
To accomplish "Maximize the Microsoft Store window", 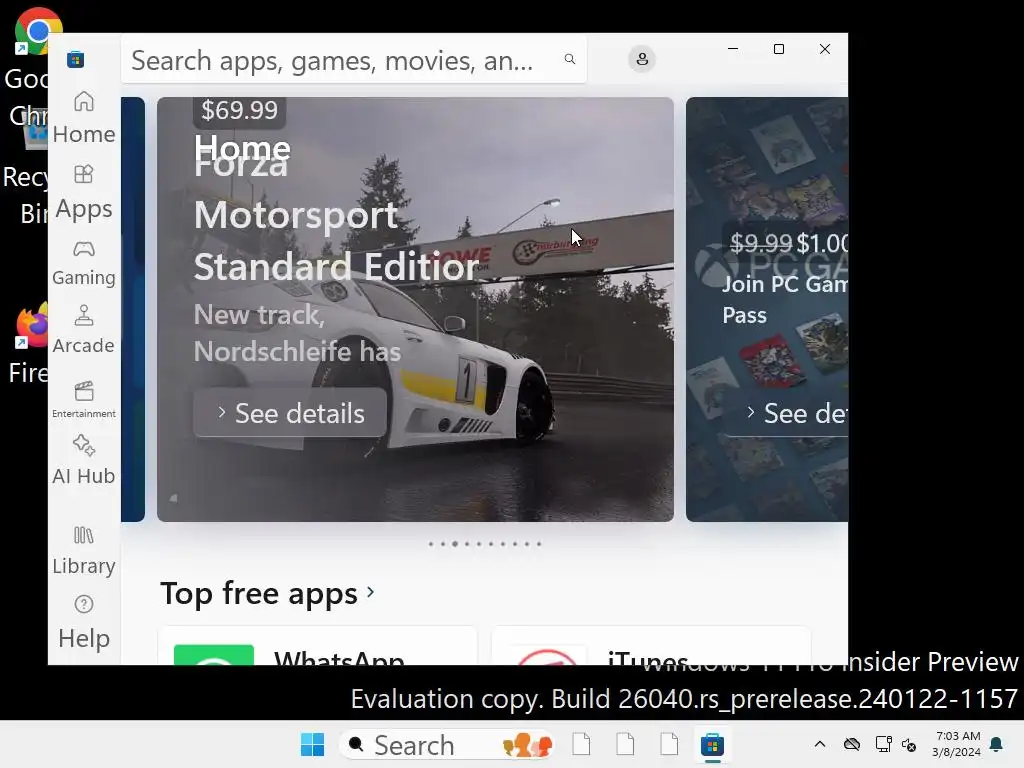I will [778, 49].
